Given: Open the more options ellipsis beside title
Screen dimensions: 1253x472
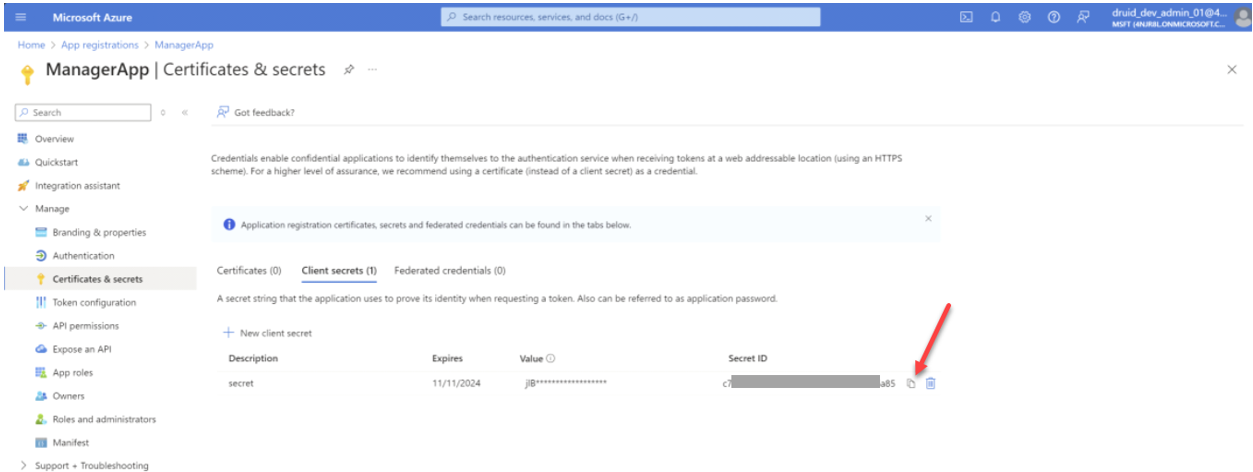Looking at the screenshot, I should [372, 70].
